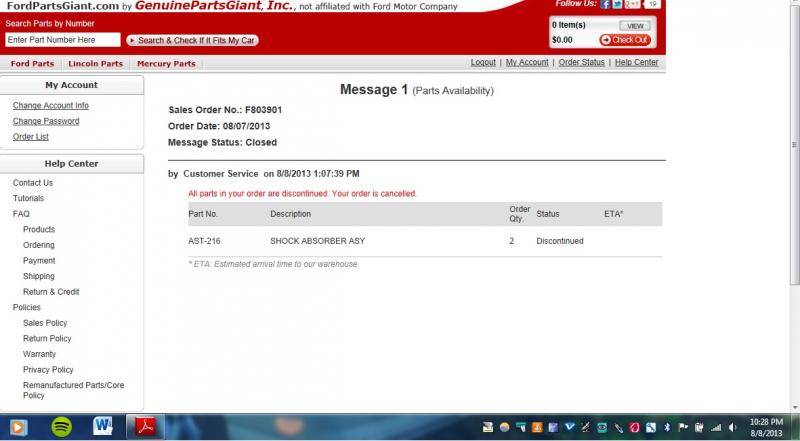
Task: Open the Twitter follow icon
Action: [x=617, y=5]
